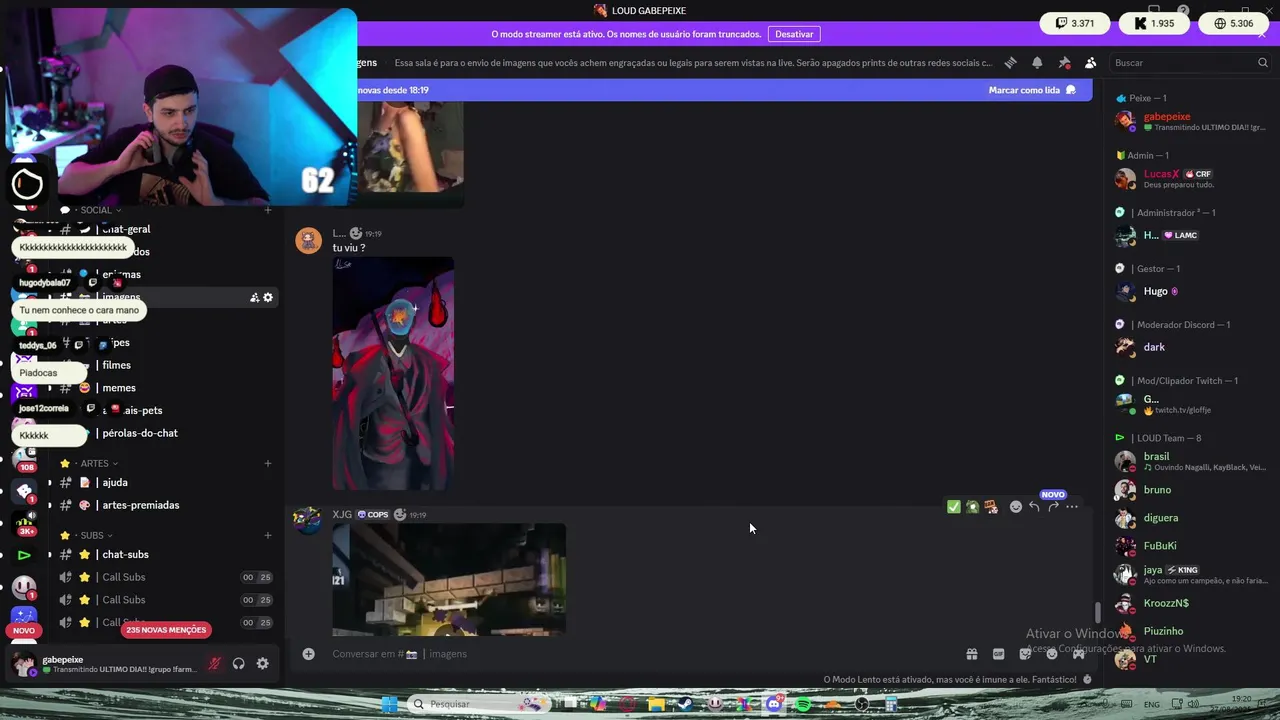
Task: Add reaction emoji on hovered message
Action: click(x=1016, y=507)
